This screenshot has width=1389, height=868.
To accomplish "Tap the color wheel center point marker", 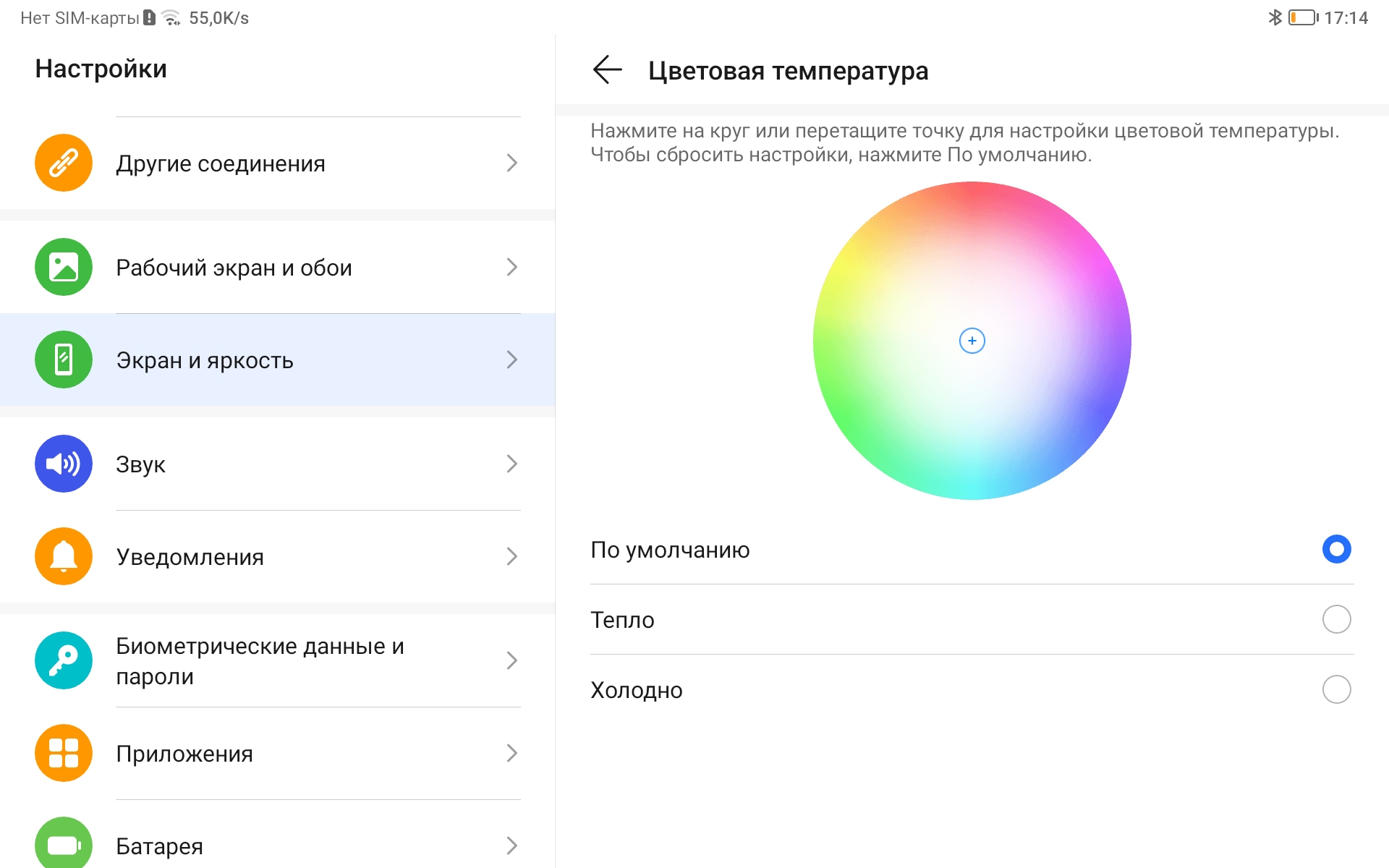I will [x=972, y=341].
